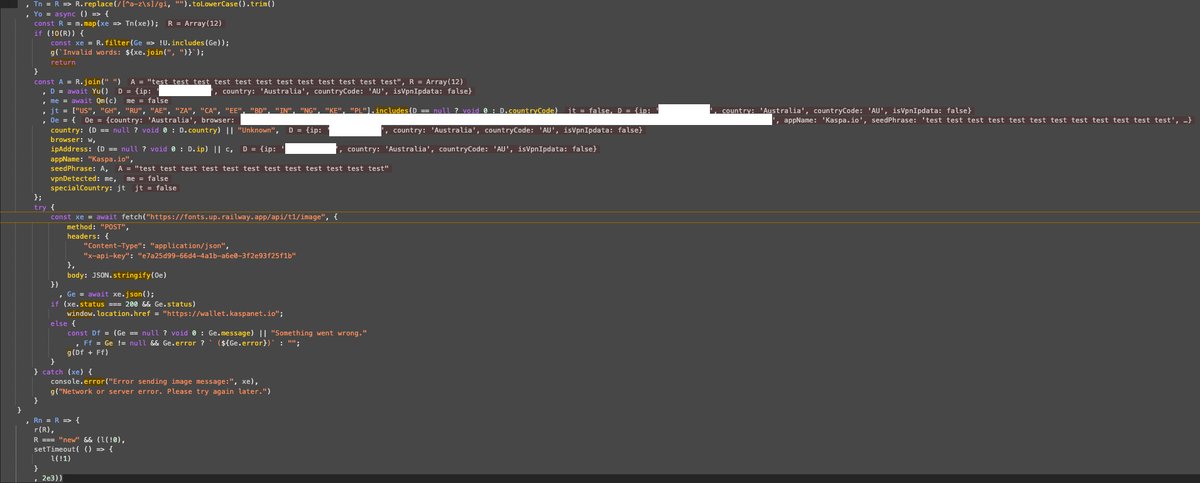Click 'body: JSON.stringify(Oe)' line
Screen dimensions: 1200x483
119,273
